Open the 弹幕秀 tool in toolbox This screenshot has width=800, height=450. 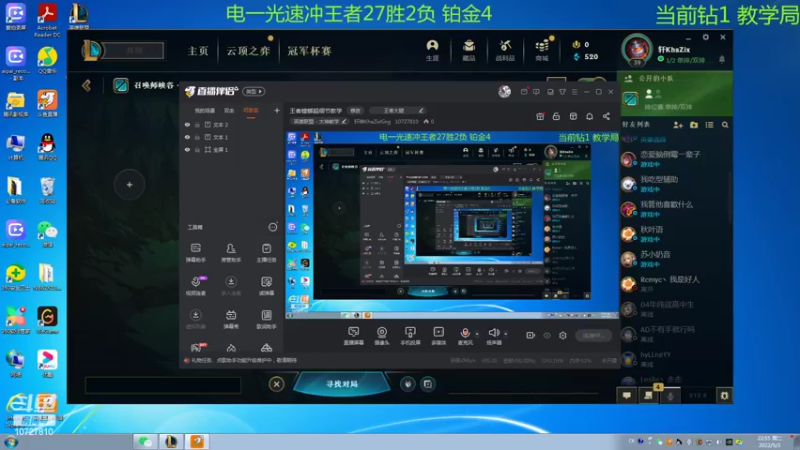[231, 319]
